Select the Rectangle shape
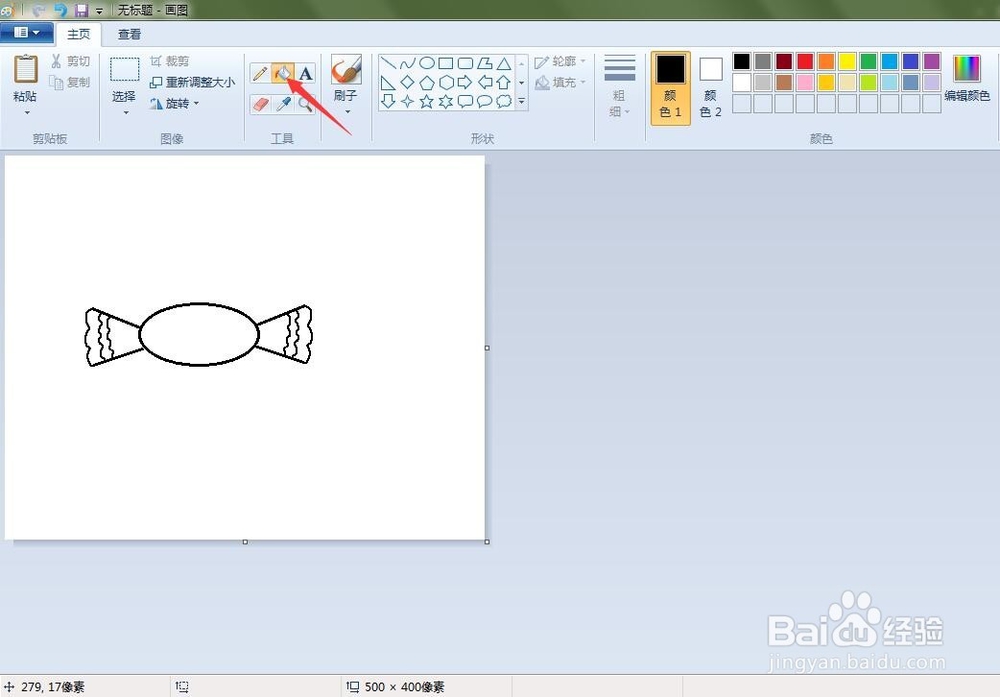 (446, 63)
